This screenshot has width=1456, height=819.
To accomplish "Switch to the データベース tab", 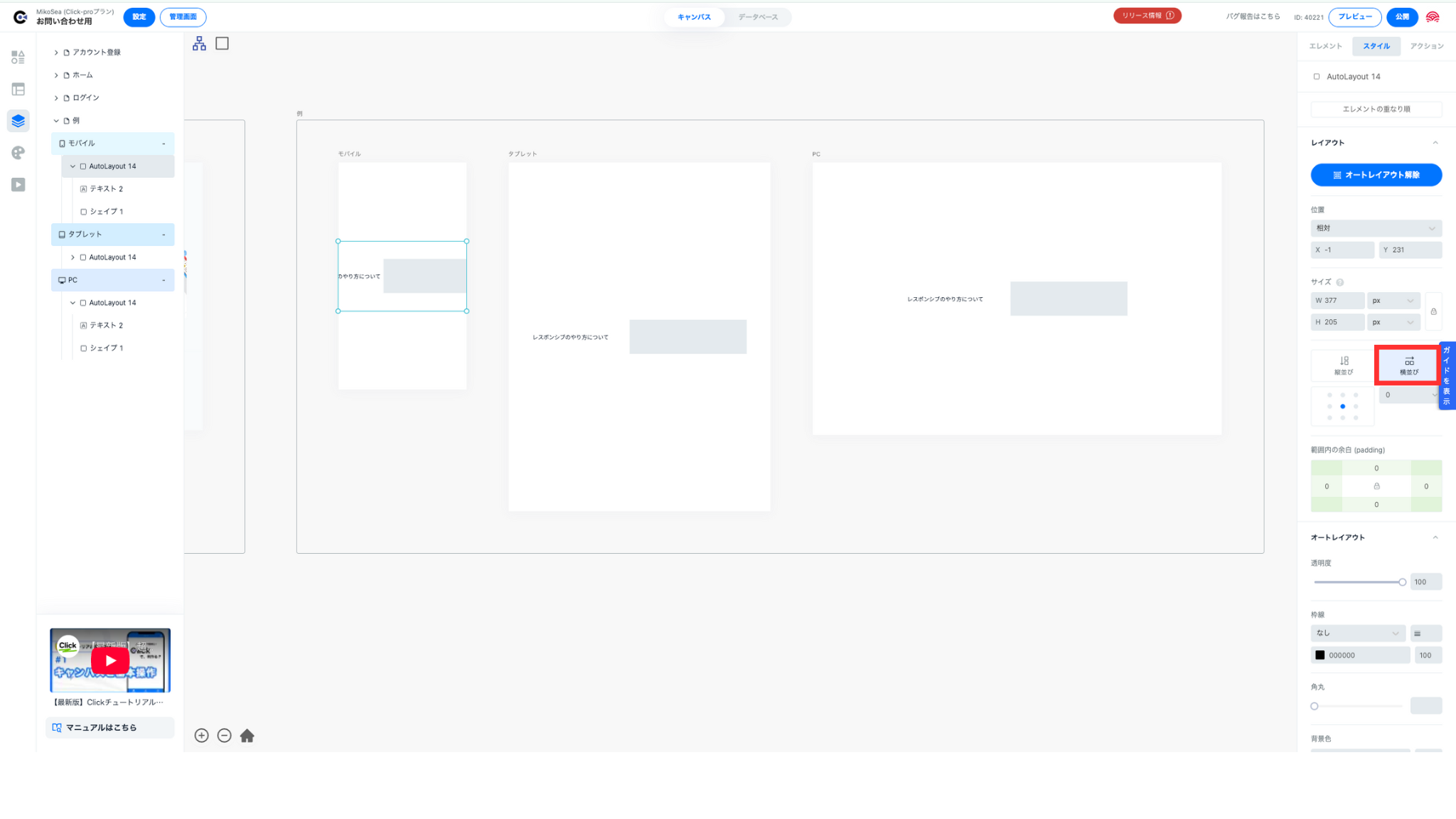I will pyautogui.click(x=757, y=17).
